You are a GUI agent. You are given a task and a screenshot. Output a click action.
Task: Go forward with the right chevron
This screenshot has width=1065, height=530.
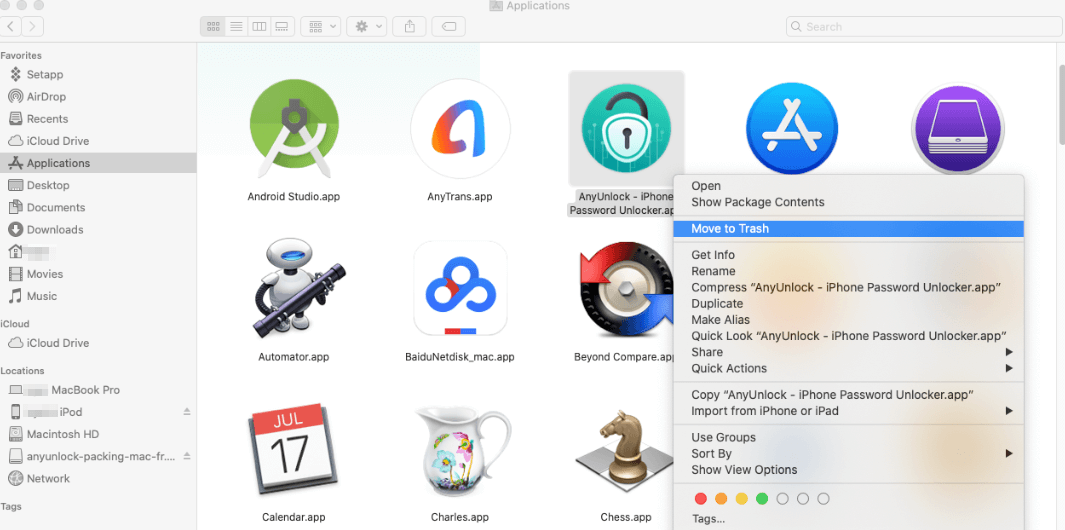33,26
